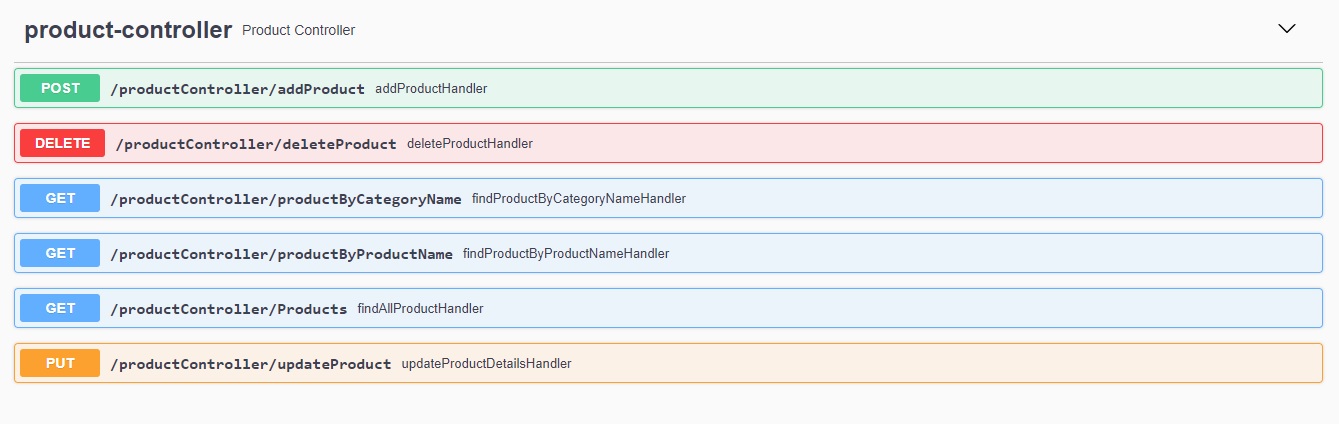
Task: Click the PUT method badge
Action: coord(60,363)
